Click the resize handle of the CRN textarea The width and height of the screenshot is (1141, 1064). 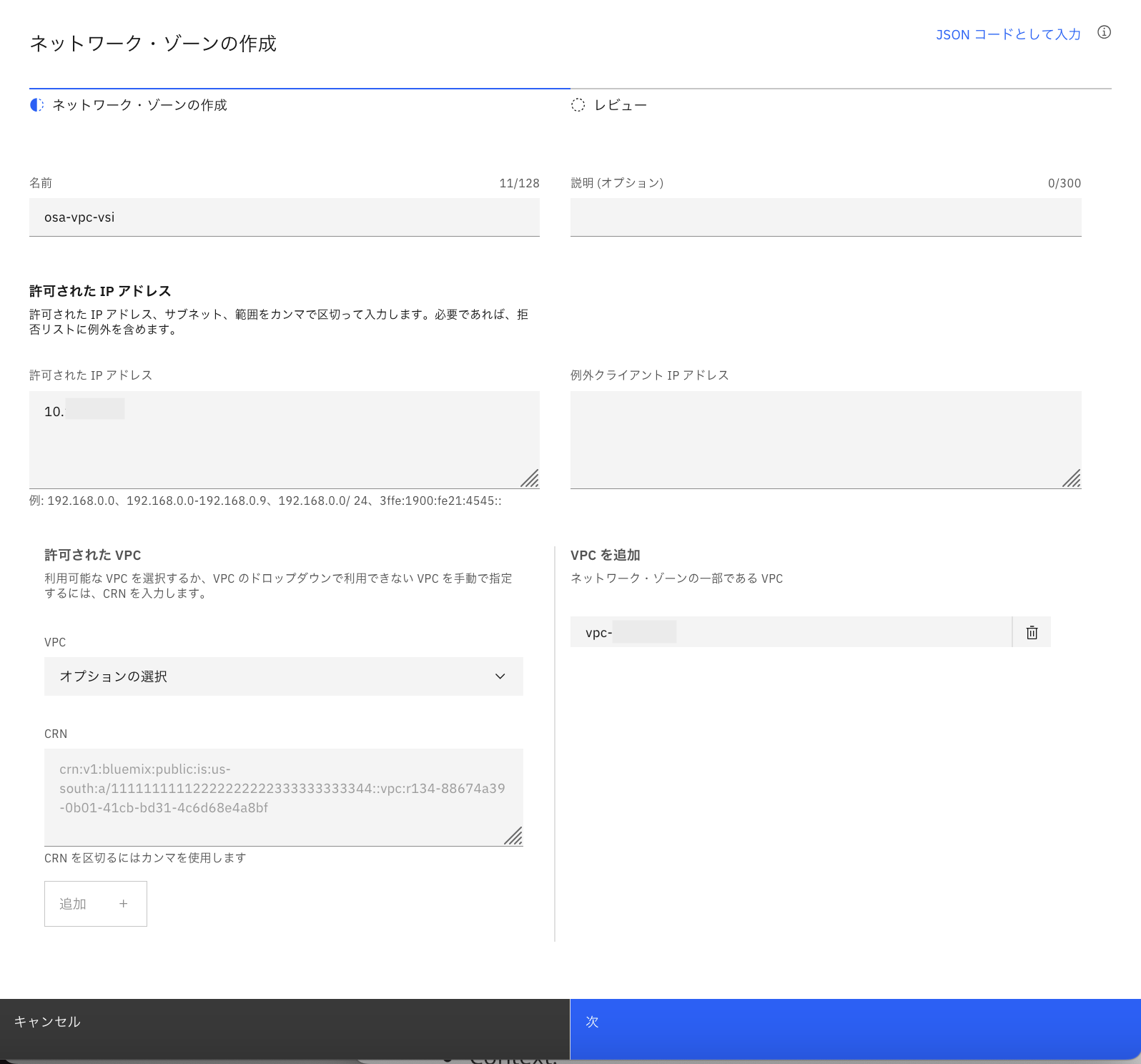[x=513, y=835]
